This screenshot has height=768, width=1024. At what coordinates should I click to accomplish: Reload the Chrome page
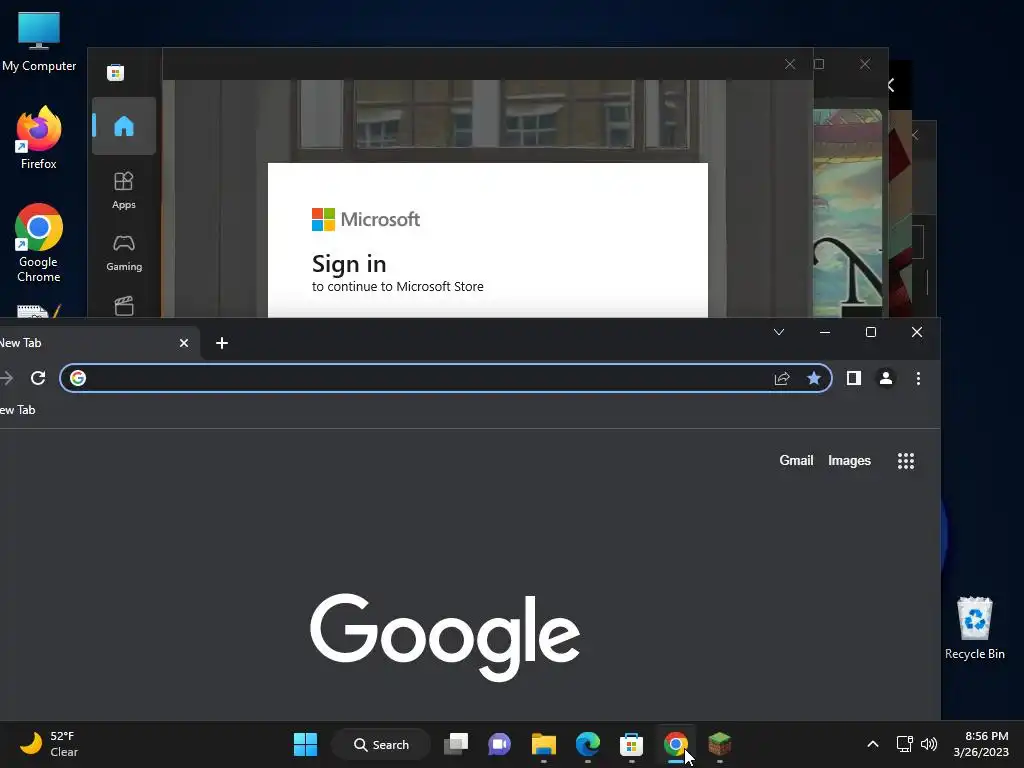point(38,378)
